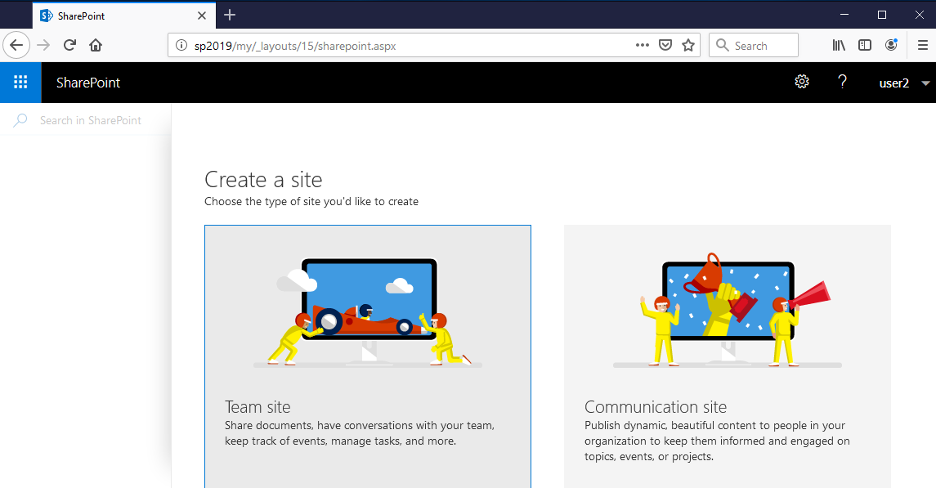
Task: Bookmark this page with star icon
Action: click(x=688, y=45)
